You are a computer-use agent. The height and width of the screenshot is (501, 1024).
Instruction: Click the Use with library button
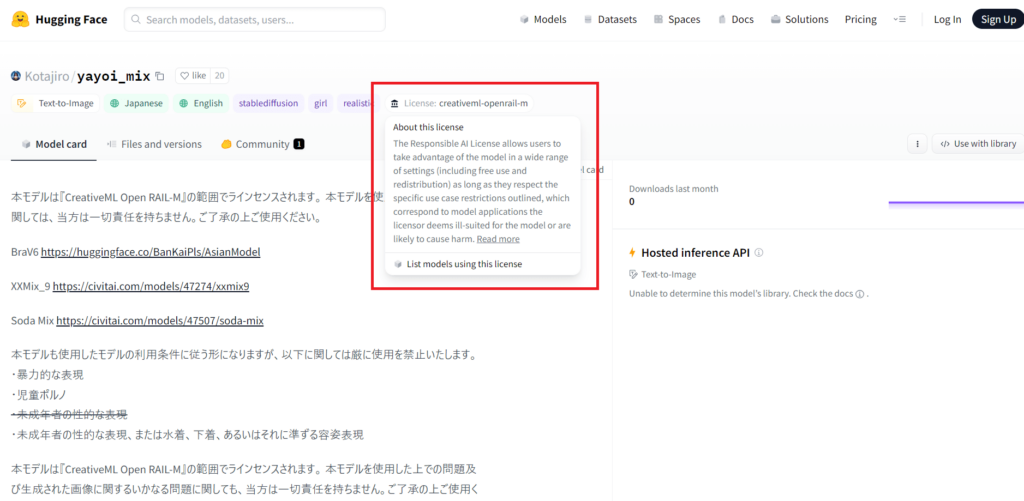click(978, 144)
